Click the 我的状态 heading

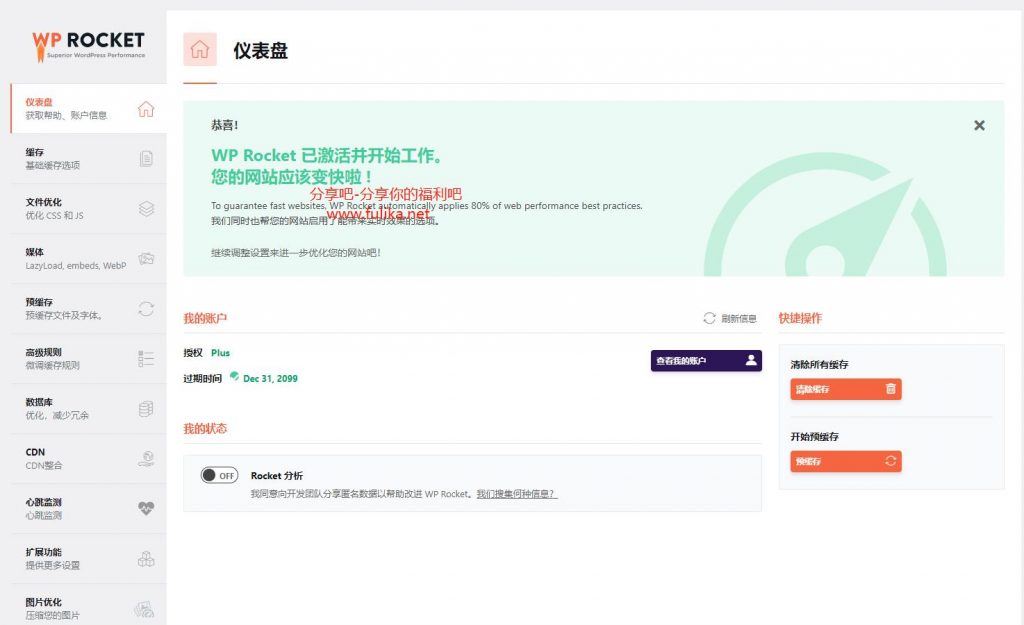(205, 428)
